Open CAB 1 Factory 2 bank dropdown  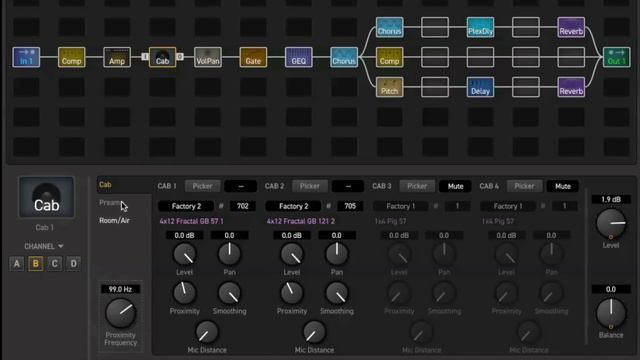pyautogui.click(x=186, y=206)
